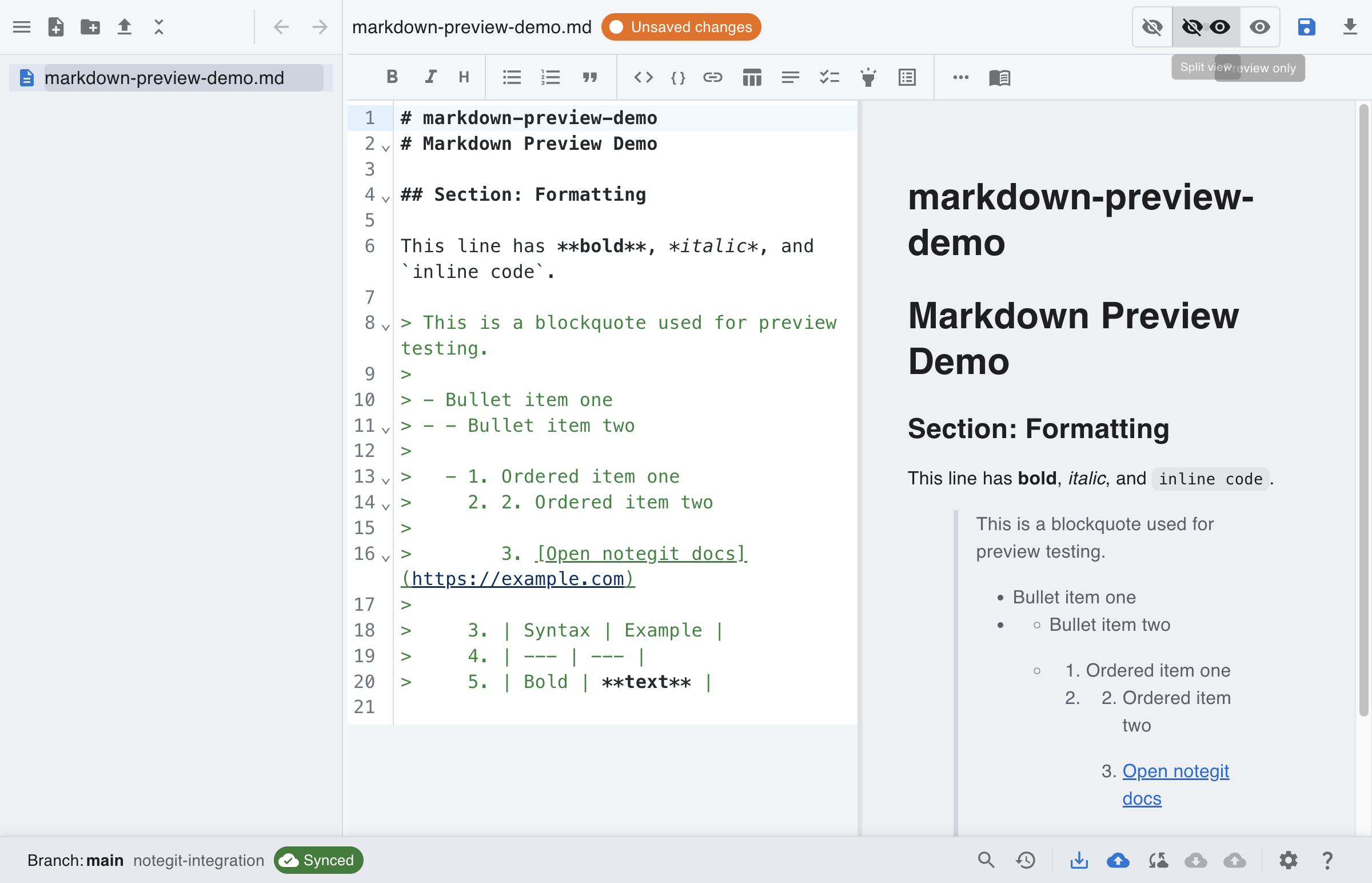Insert inline code
This screenshot has height=883, width=1372.
643,77
